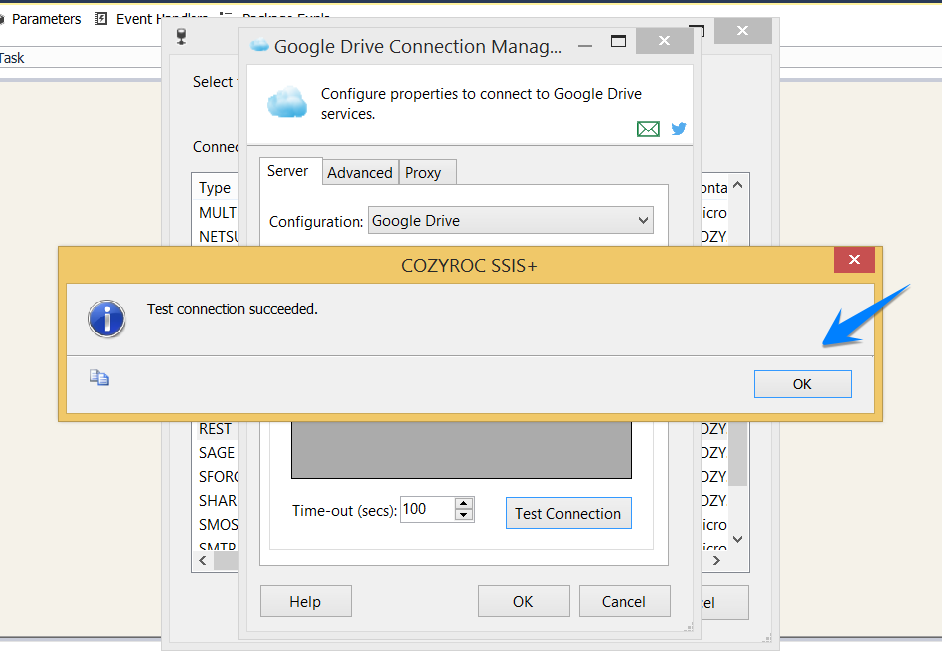The height and width of the screenshot is (655, 942).
Task: Open the Configuration dropdown showing Google Drive
Action: click(x=511, y=221)
